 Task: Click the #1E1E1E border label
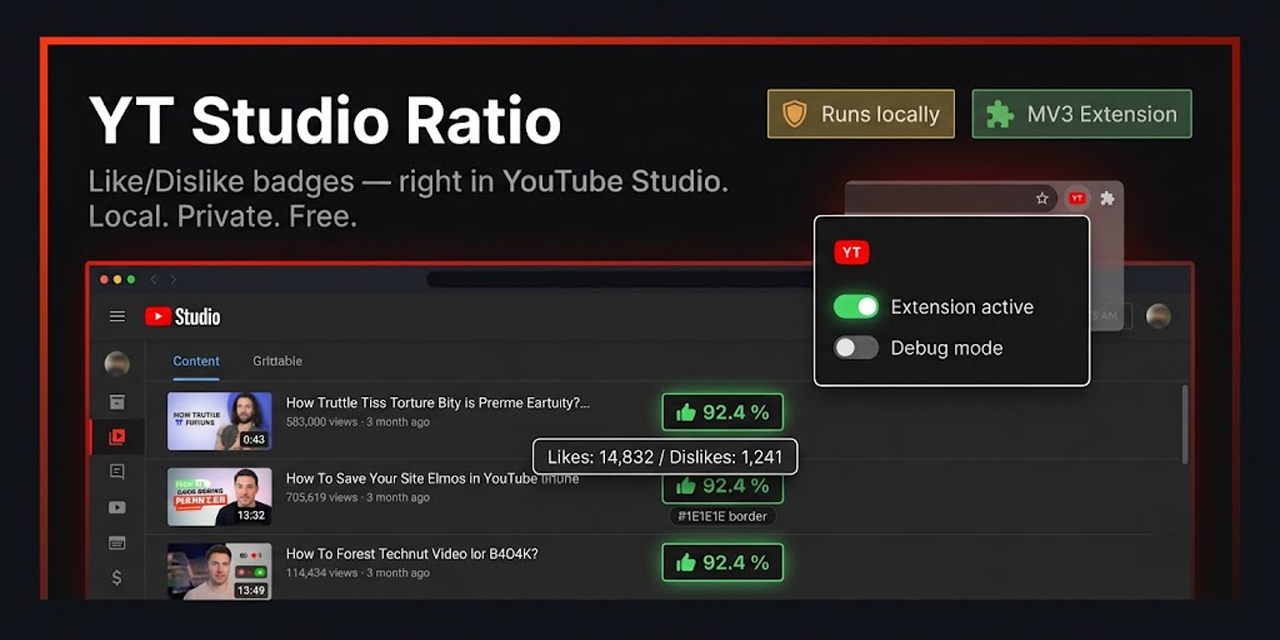[722, 516]
